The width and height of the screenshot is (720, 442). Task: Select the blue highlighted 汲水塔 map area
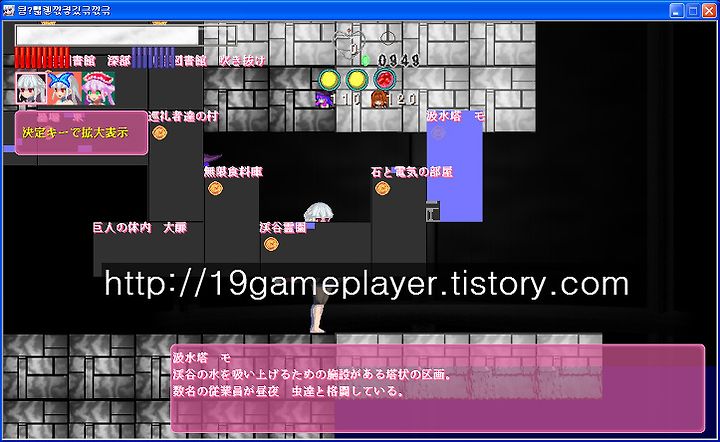(455, 166)
